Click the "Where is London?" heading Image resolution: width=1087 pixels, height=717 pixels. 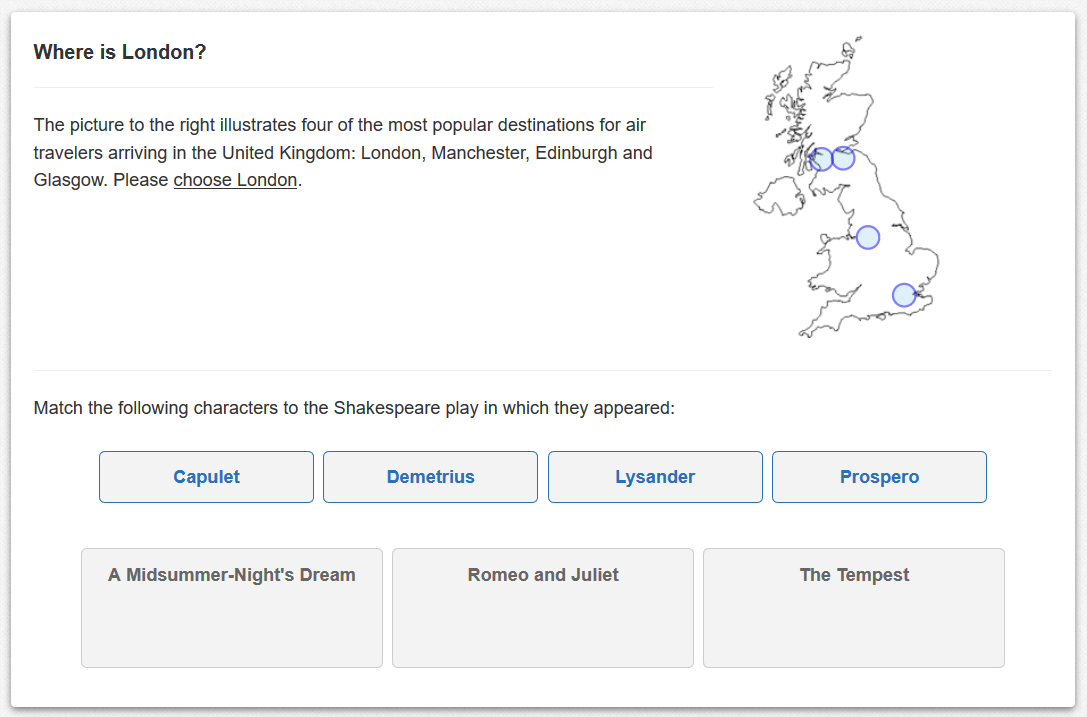120,52
